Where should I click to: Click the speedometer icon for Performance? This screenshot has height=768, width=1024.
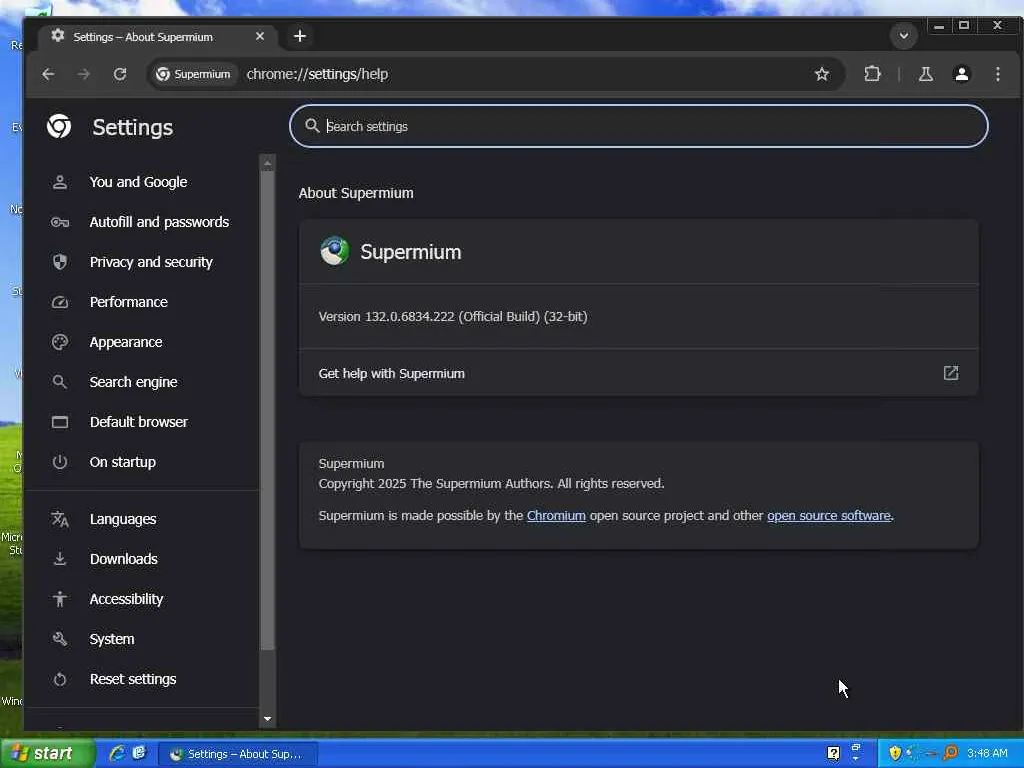point(59,302)
